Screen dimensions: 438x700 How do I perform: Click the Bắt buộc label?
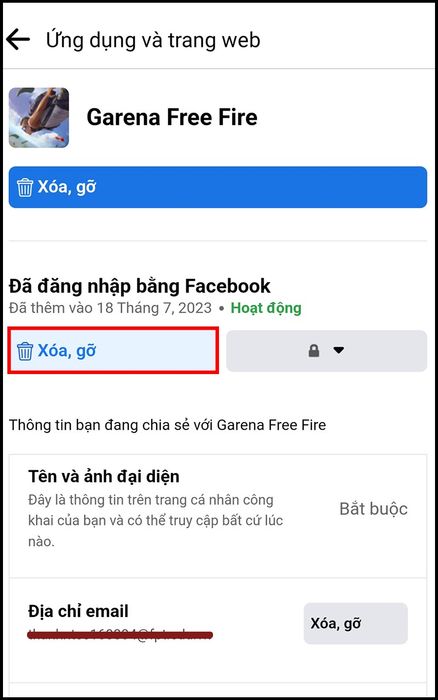point(373,509)
